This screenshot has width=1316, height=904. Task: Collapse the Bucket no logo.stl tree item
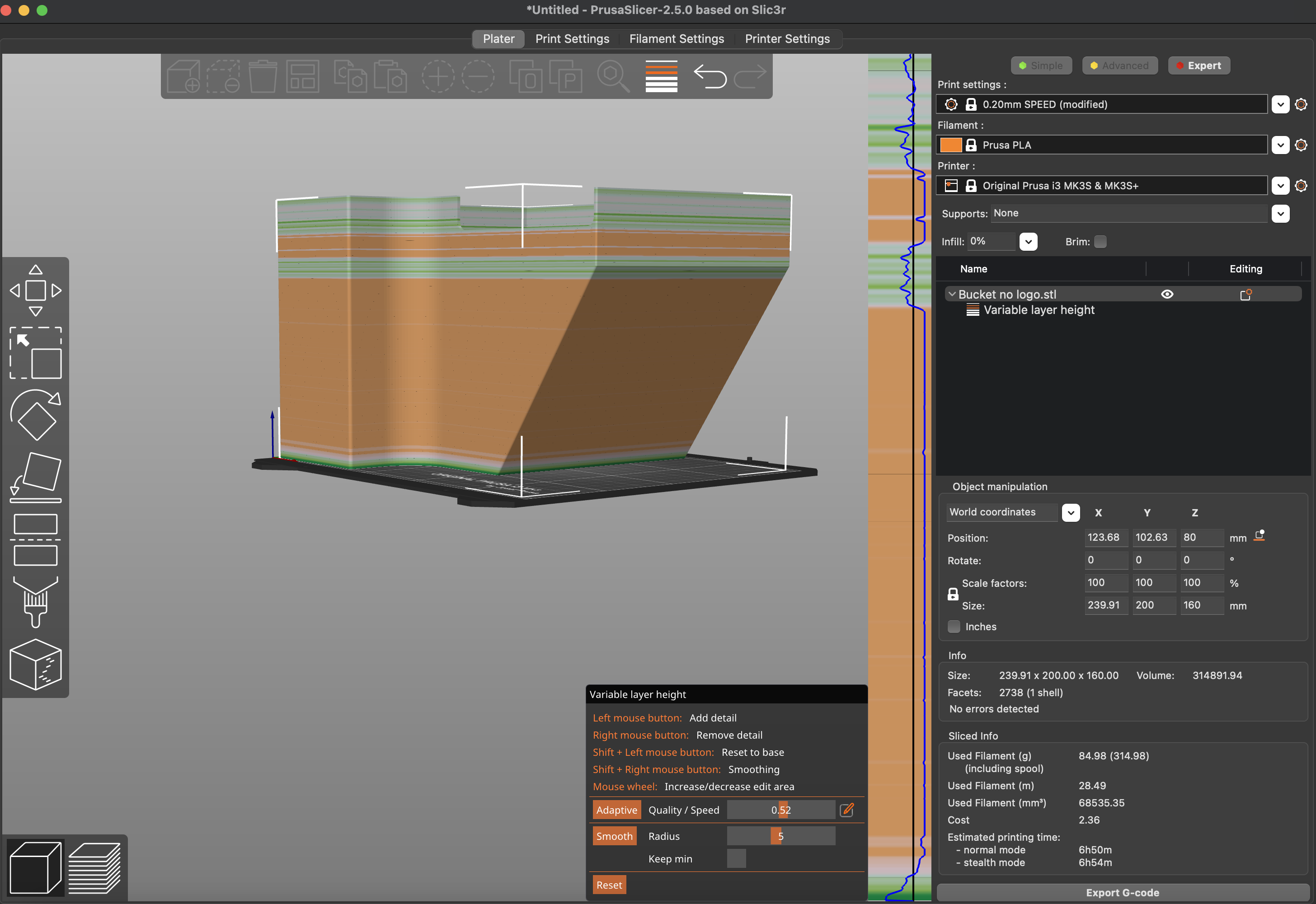952,295
